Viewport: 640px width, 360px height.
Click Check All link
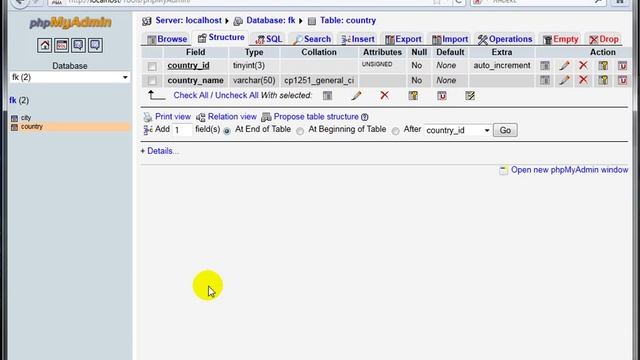click(x=191, y=96)
